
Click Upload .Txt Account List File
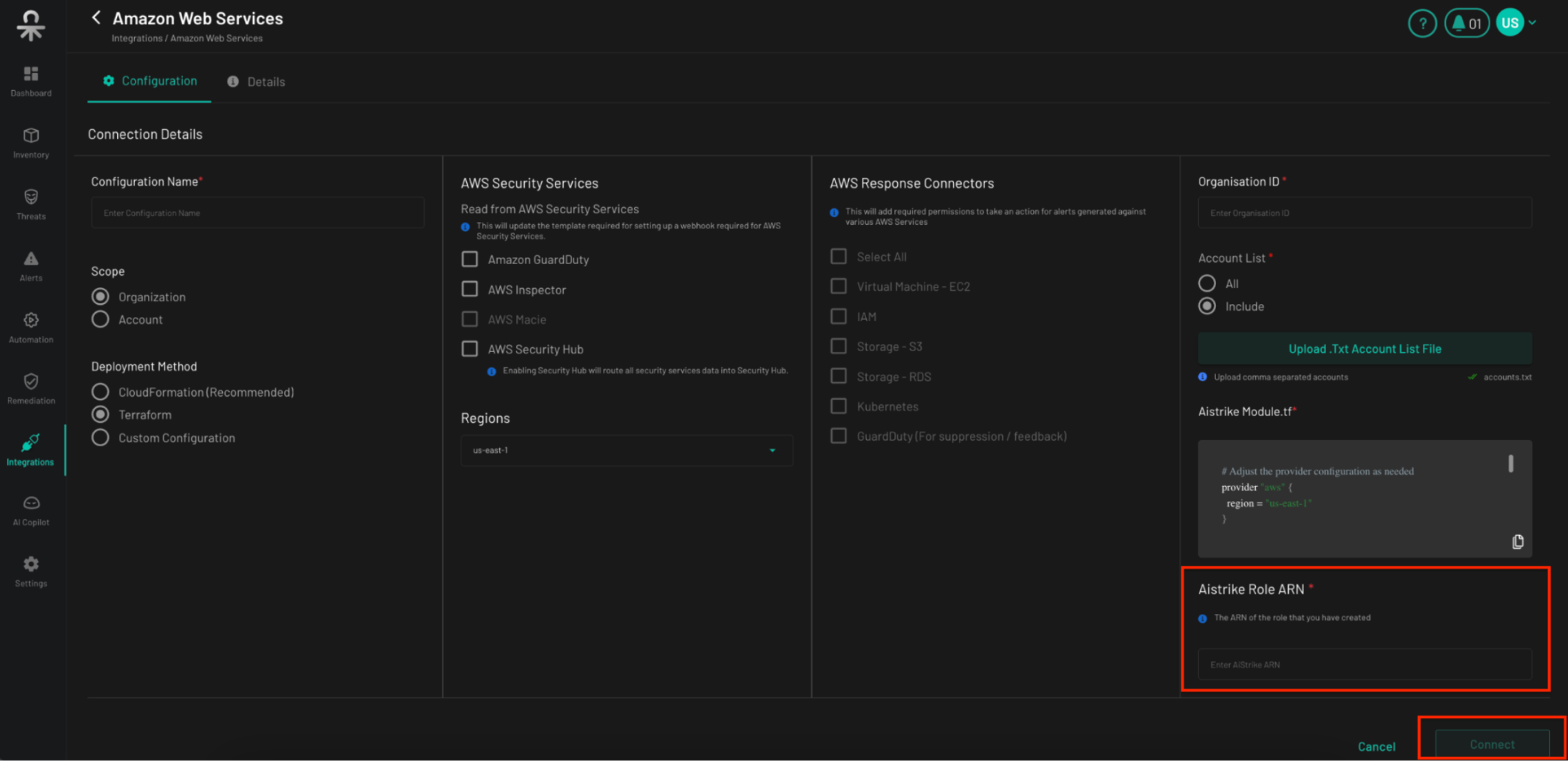tap(1365, 349)
